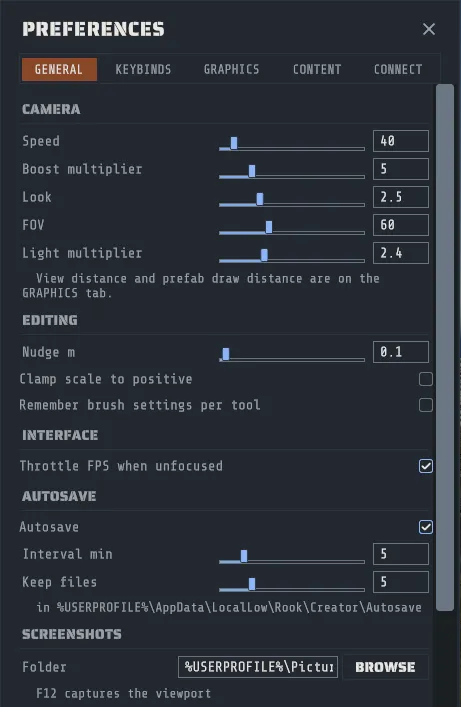Click the Browse button
This screenshot has width=461, height=707.
pos(385,667)
